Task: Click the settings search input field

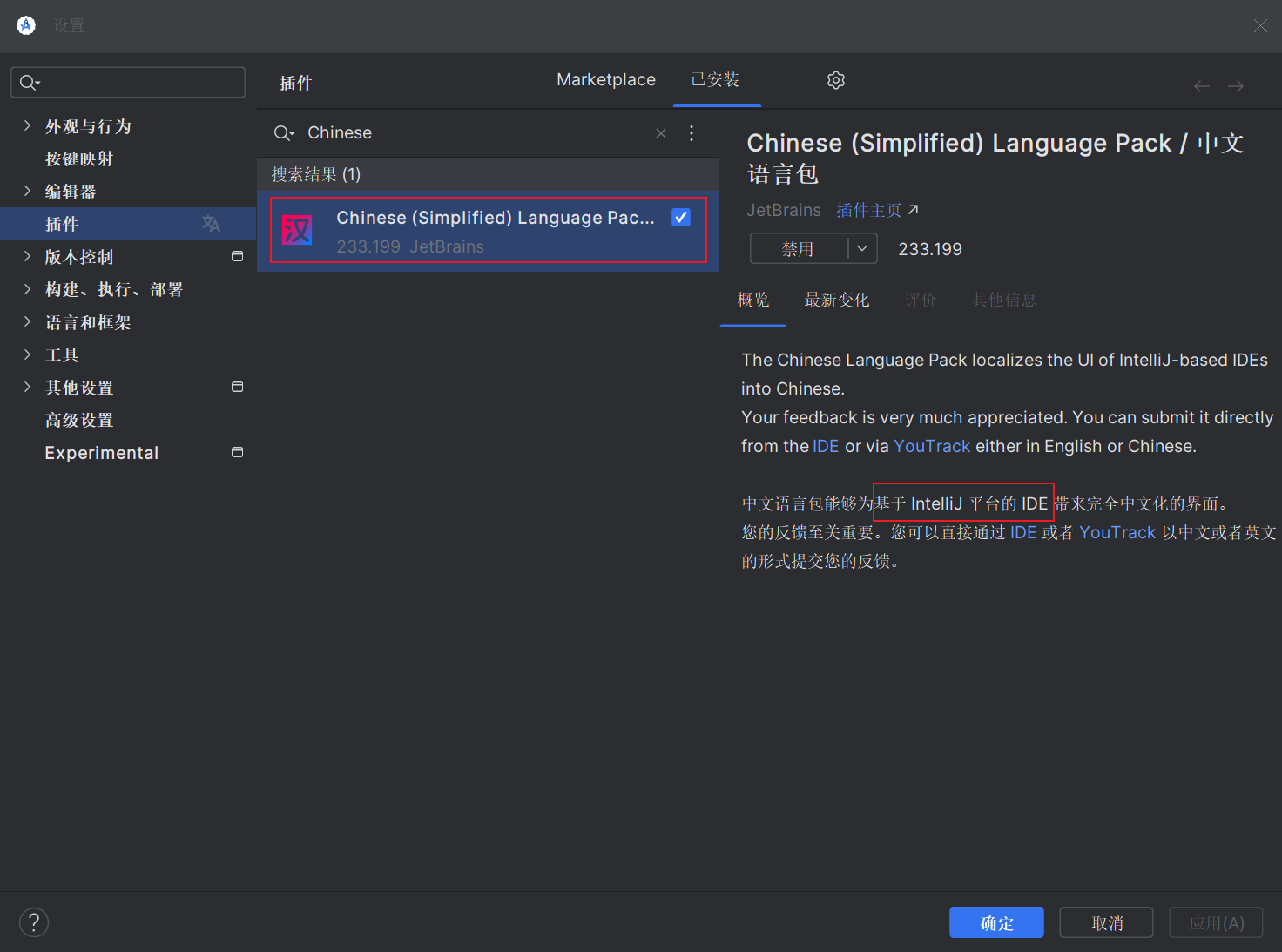Action: [x=128, y=83]
